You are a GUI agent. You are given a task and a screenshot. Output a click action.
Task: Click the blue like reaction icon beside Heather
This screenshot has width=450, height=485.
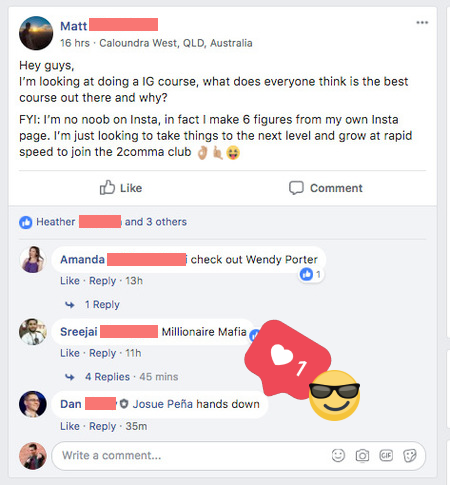[26, 222]
